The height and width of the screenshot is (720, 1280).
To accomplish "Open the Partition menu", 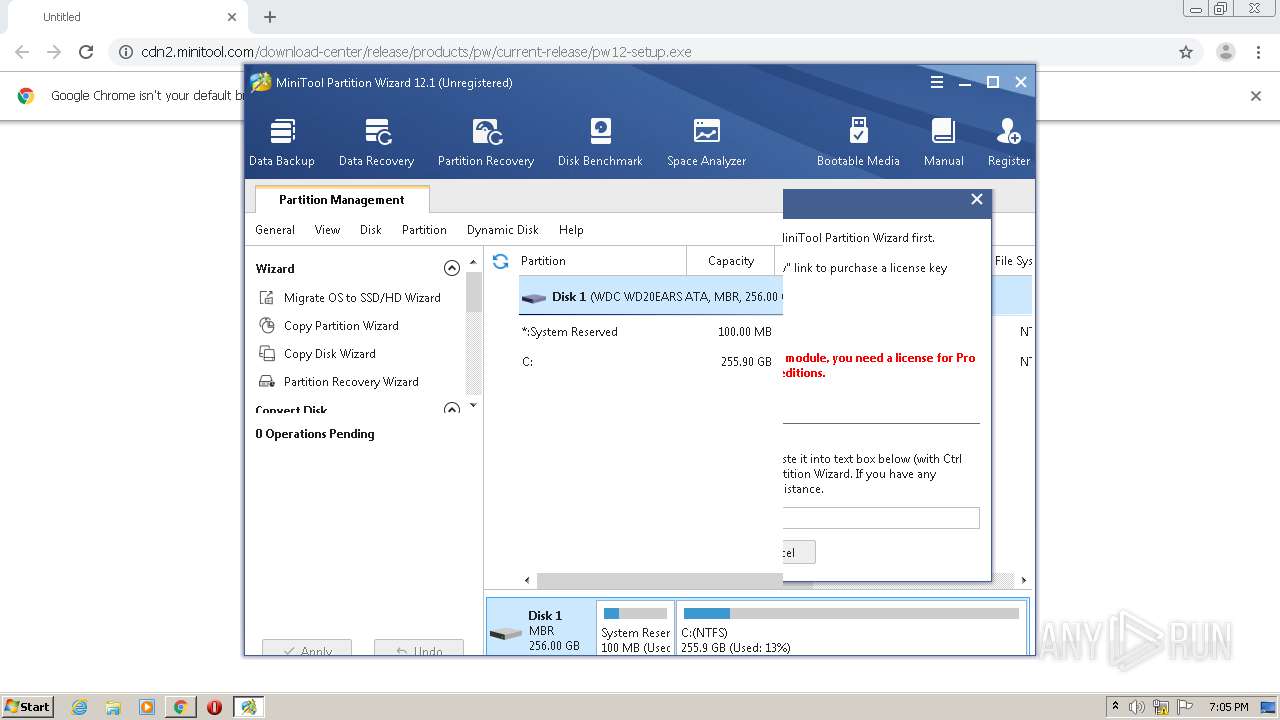I will (x=424, y=230).
